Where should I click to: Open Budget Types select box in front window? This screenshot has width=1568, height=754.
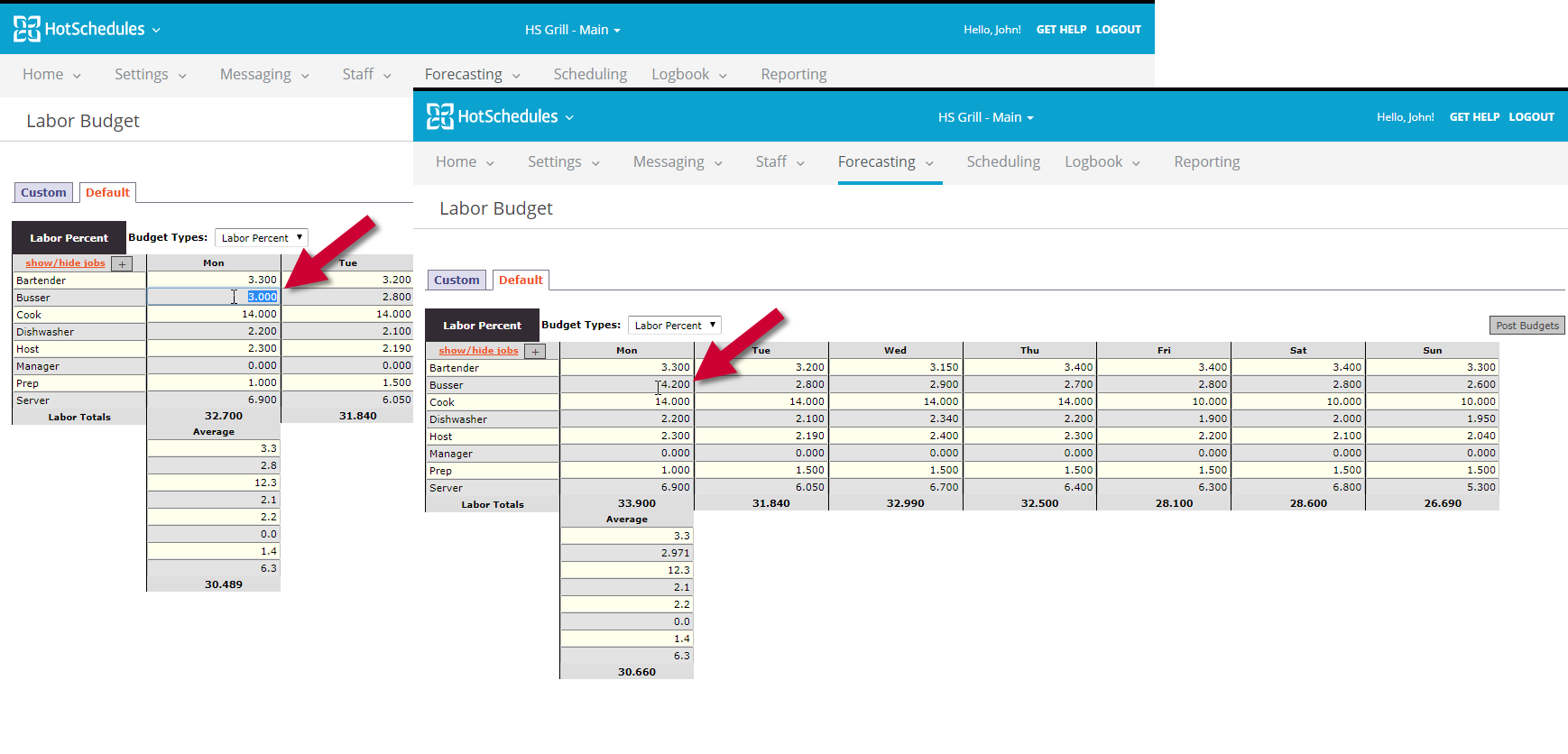pyautogui.click(x=675, y=326)
